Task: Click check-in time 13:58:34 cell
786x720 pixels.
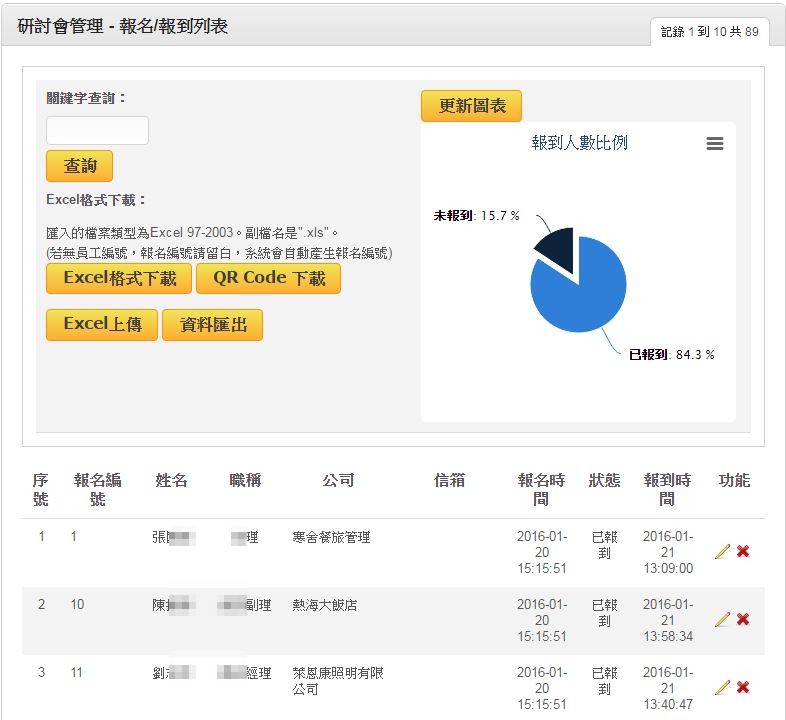Action: point(668,620)
